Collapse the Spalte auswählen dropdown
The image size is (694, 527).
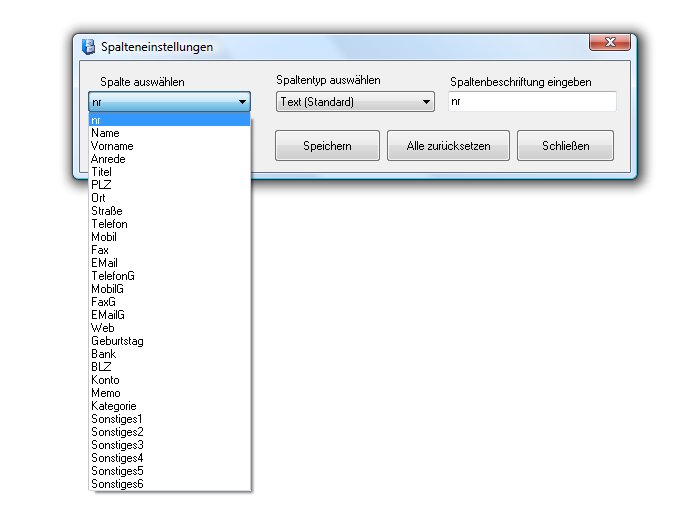tap(242, 102)
